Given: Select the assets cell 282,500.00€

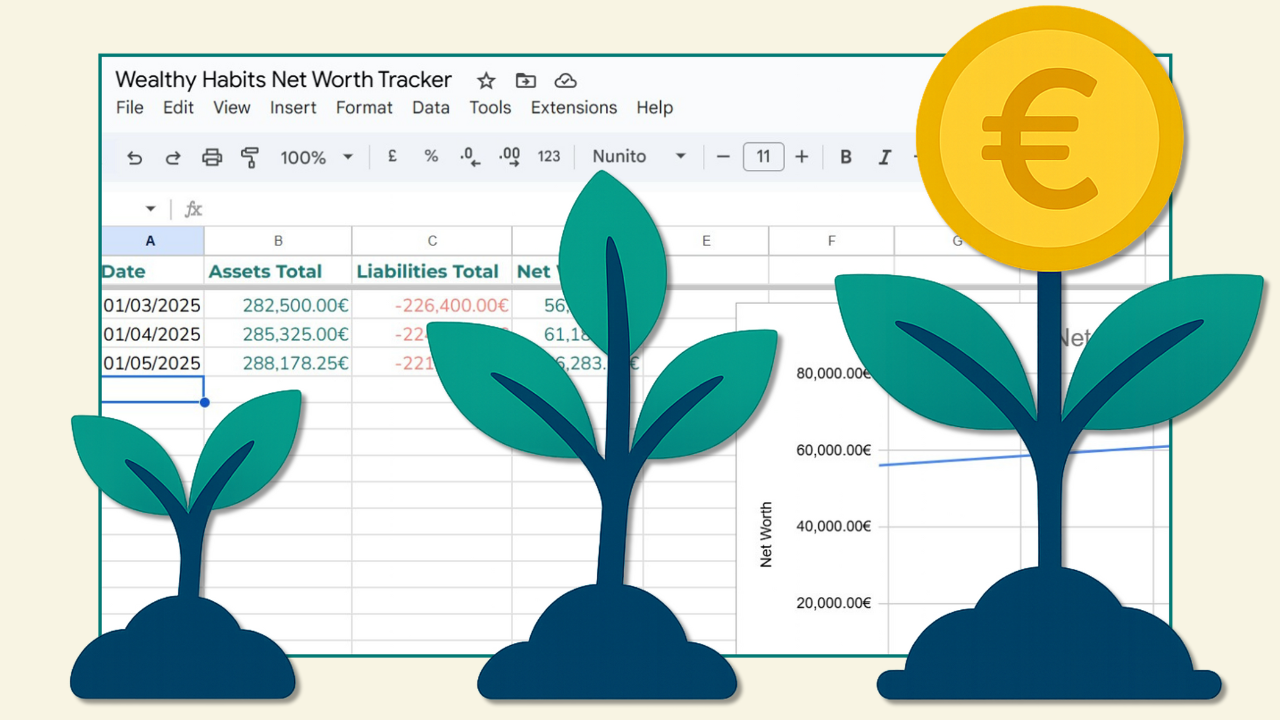Looking at the screenshot, I should (278, 305).
